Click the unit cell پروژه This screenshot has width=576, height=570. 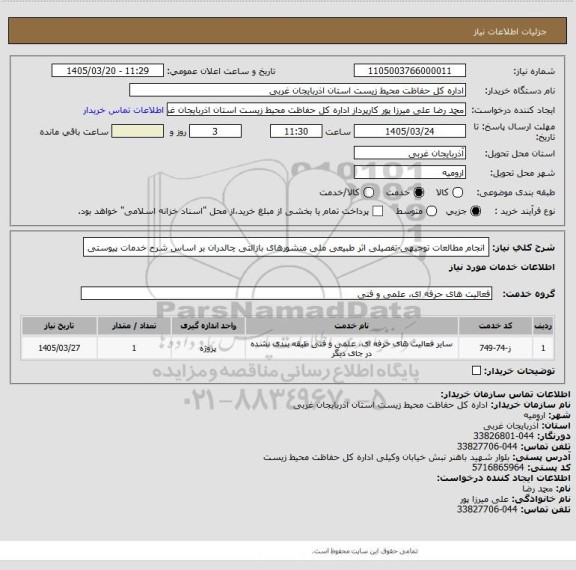(208, 348)
